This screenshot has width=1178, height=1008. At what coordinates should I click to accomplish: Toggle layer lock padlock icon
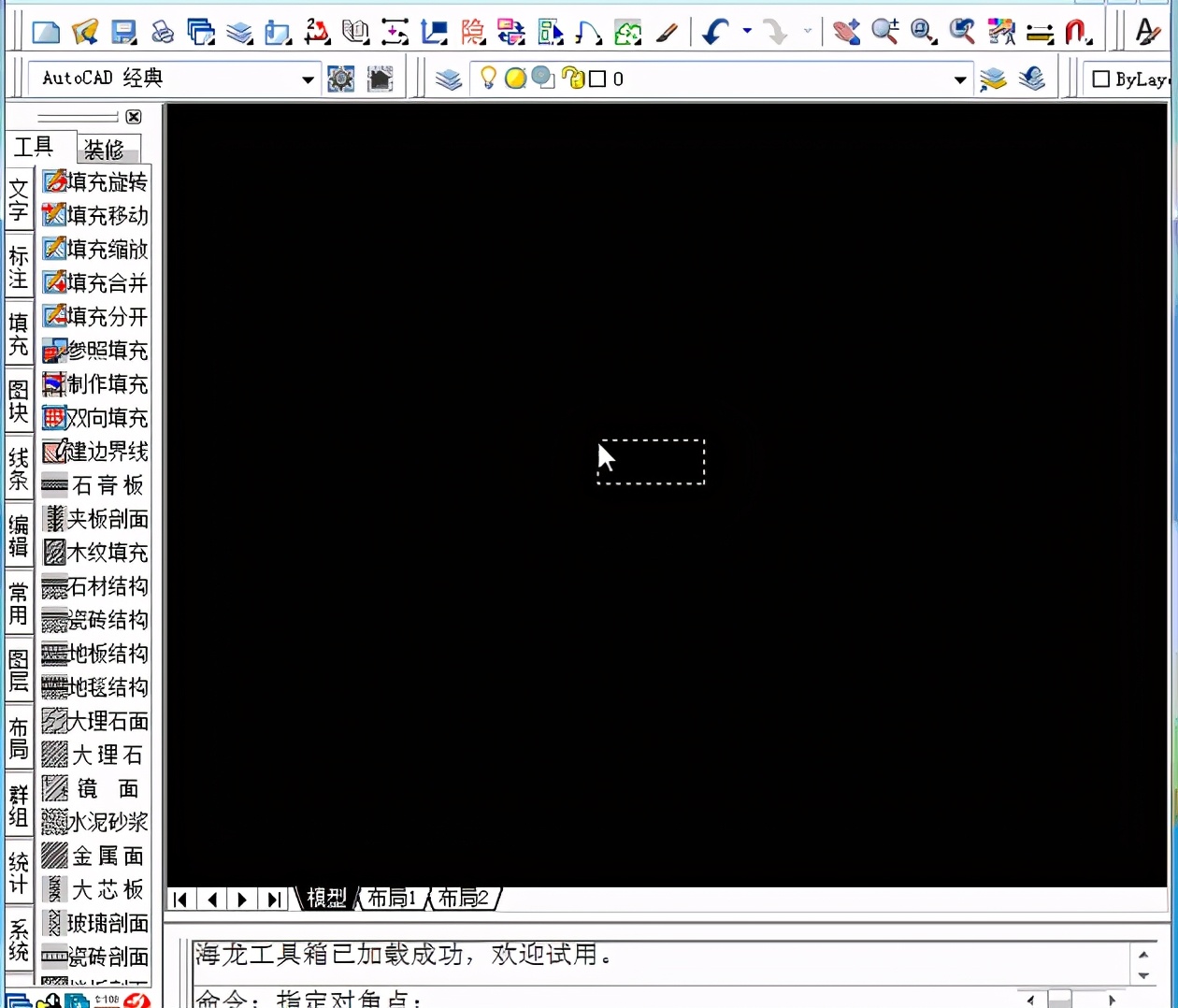[573, 79]
